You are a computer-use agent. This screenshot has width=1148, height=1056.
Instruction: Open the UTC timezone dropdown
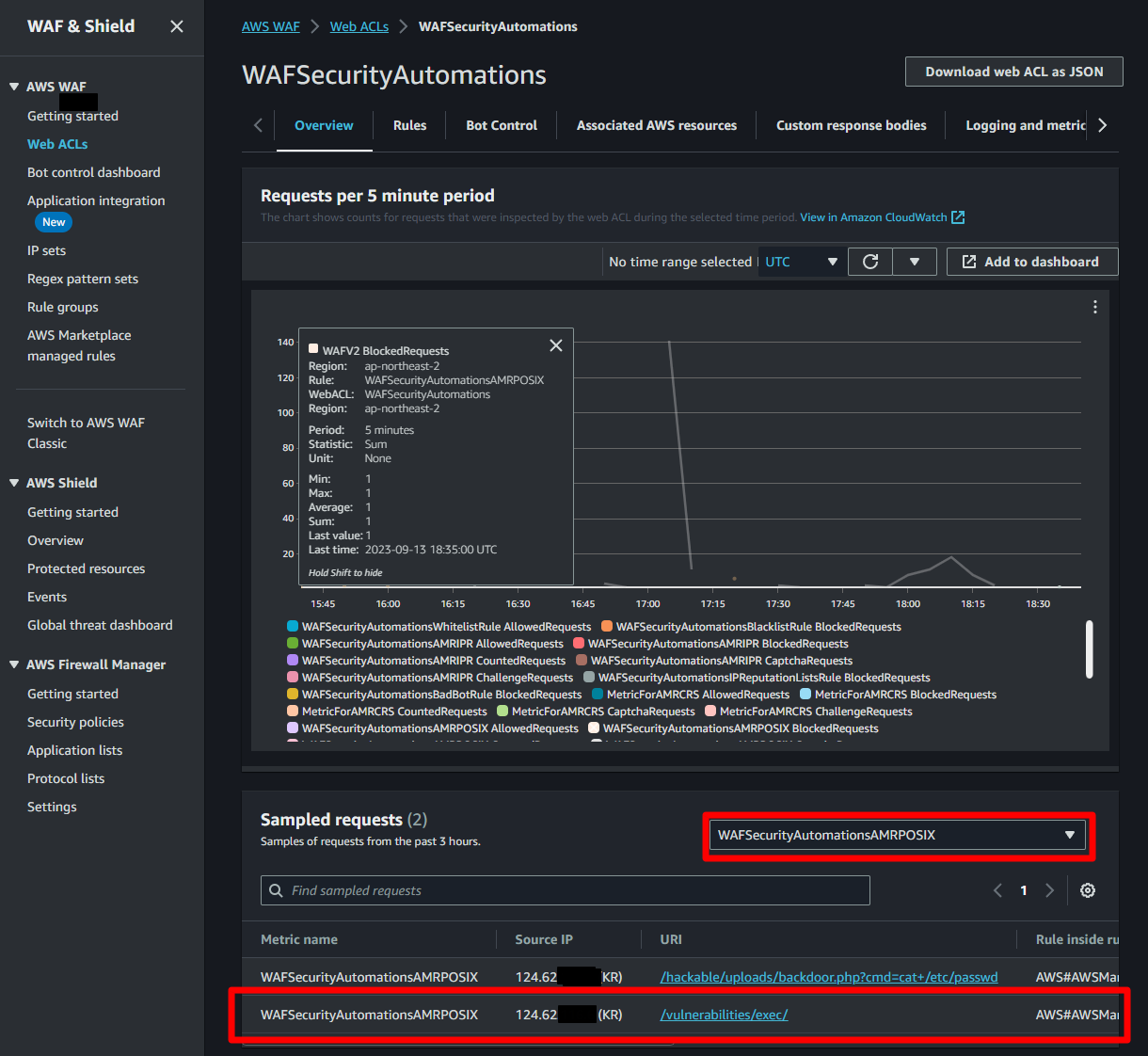(x=801, y=262)
